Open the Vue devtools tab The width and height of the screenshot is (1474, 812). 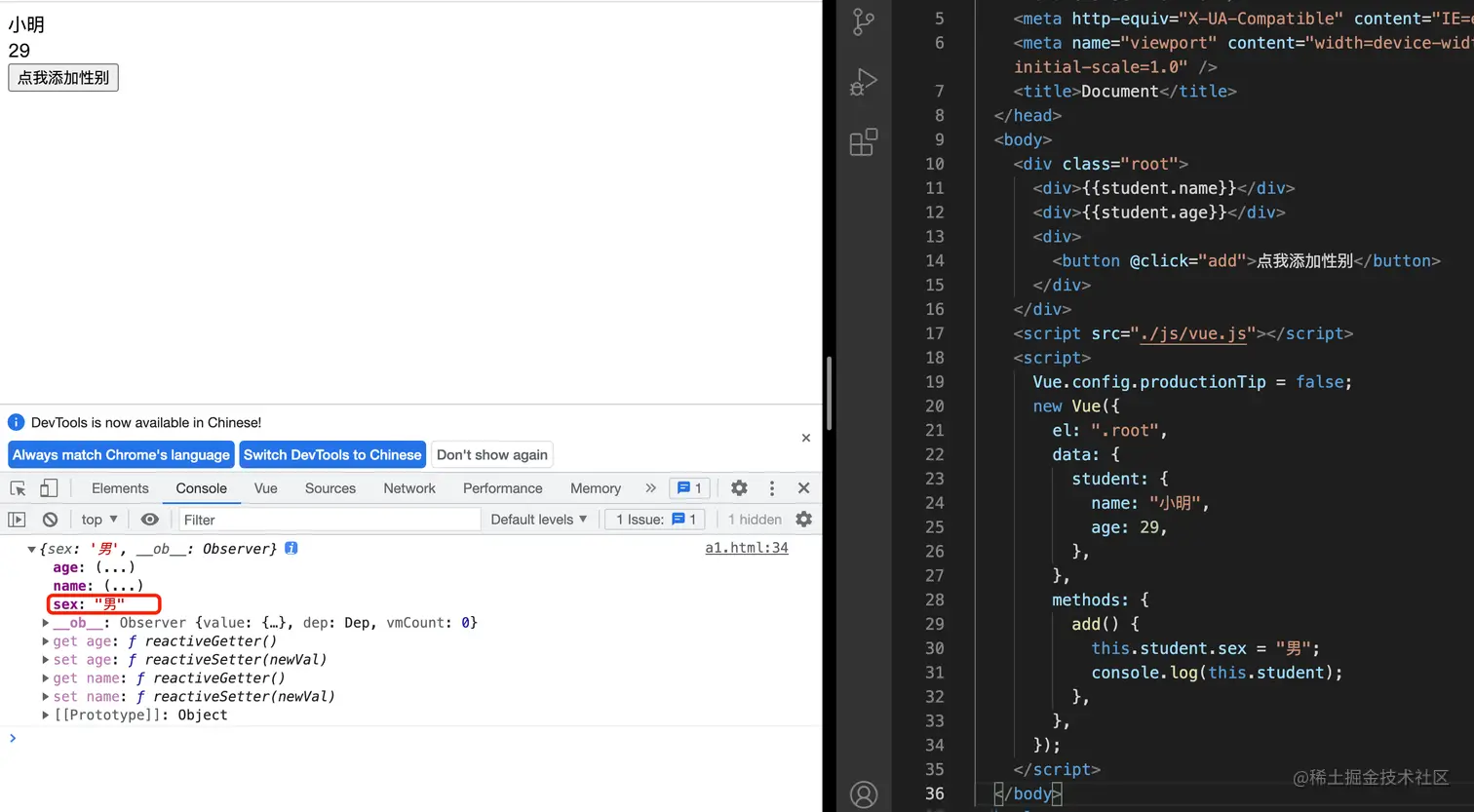point(266,488)
